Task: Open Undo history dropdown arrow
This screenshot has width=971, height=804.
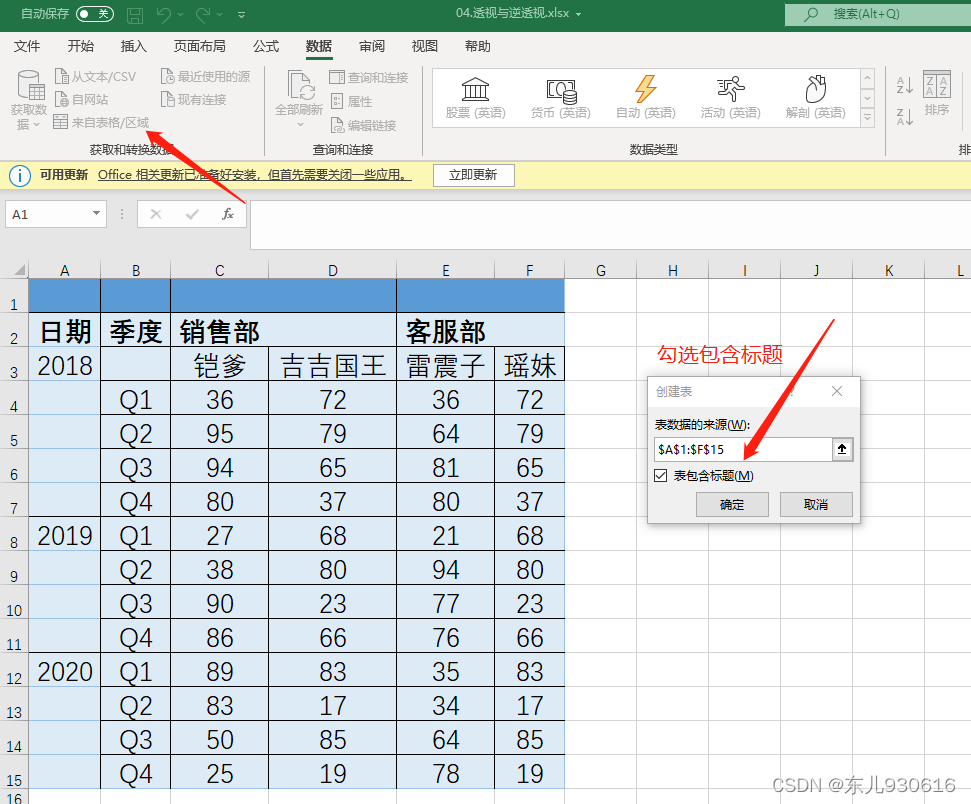Action: (x=181, y=14)
